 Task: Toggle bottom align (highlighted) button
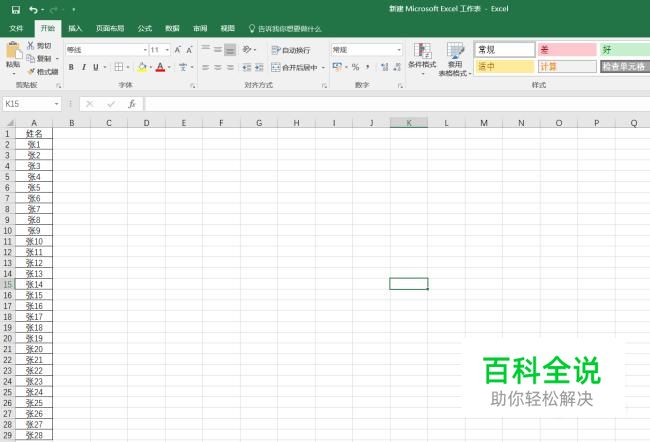(x=230, y=50)
